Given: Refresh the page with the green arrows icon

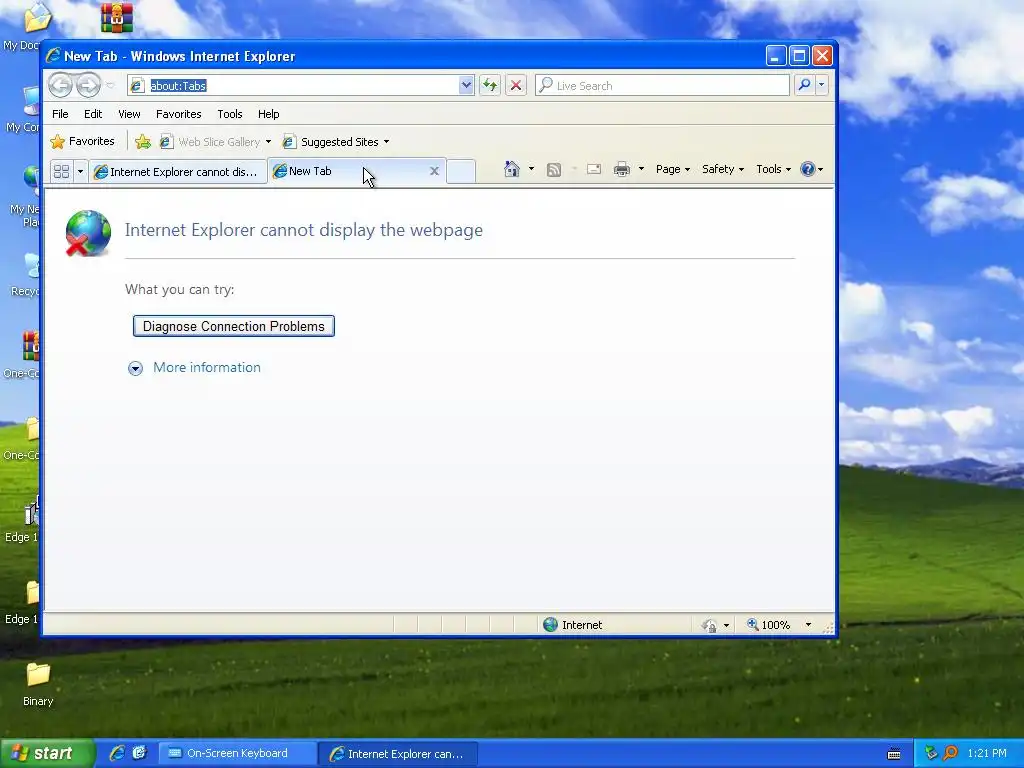Looking at the screenshot, I should tap(490, 86).
